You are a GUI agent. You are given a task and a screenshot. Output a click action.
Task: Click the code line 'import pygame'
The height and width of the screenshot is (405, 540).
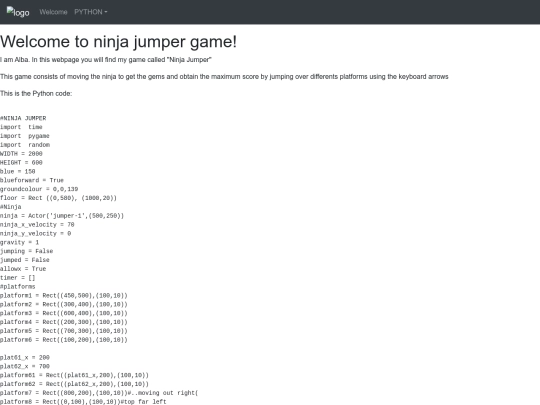coord(25,136)
